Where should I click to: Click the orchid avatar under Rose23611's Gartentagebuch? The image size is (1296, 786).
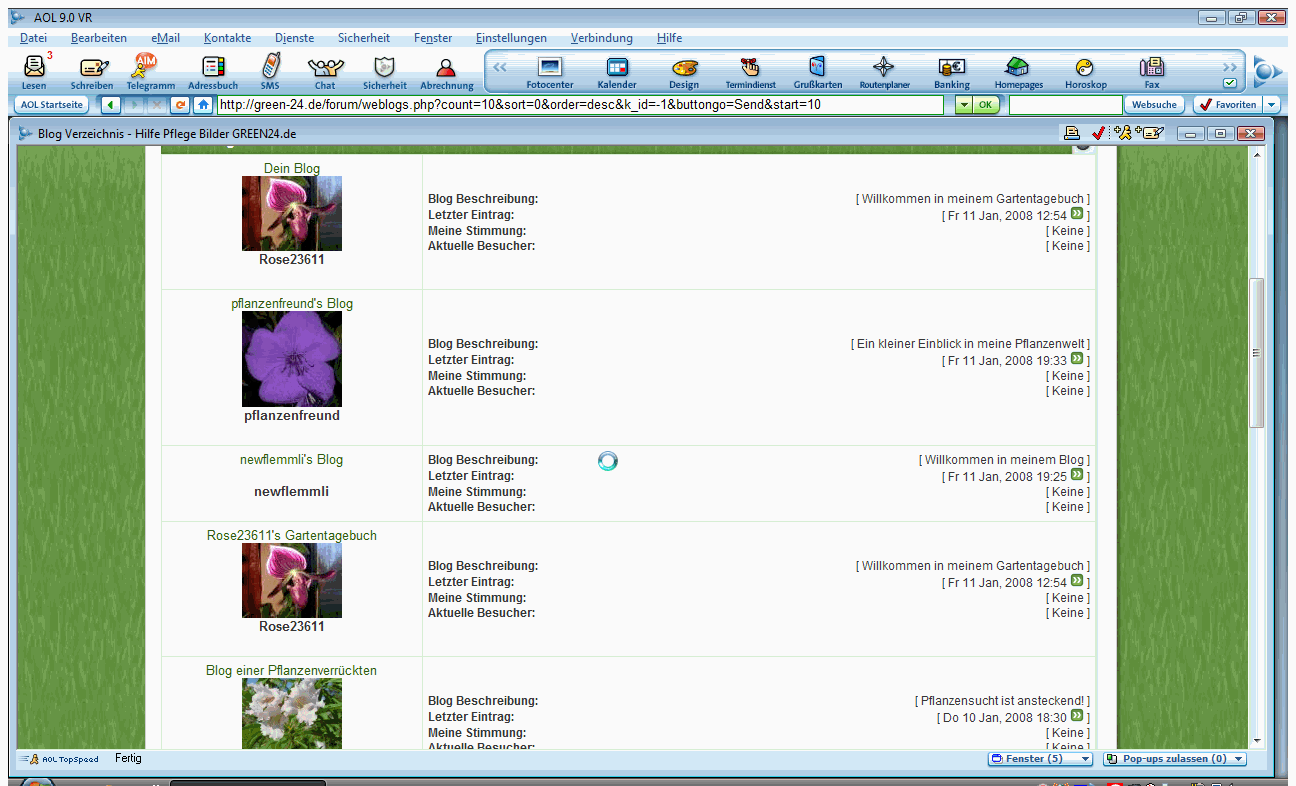[292, 581]
